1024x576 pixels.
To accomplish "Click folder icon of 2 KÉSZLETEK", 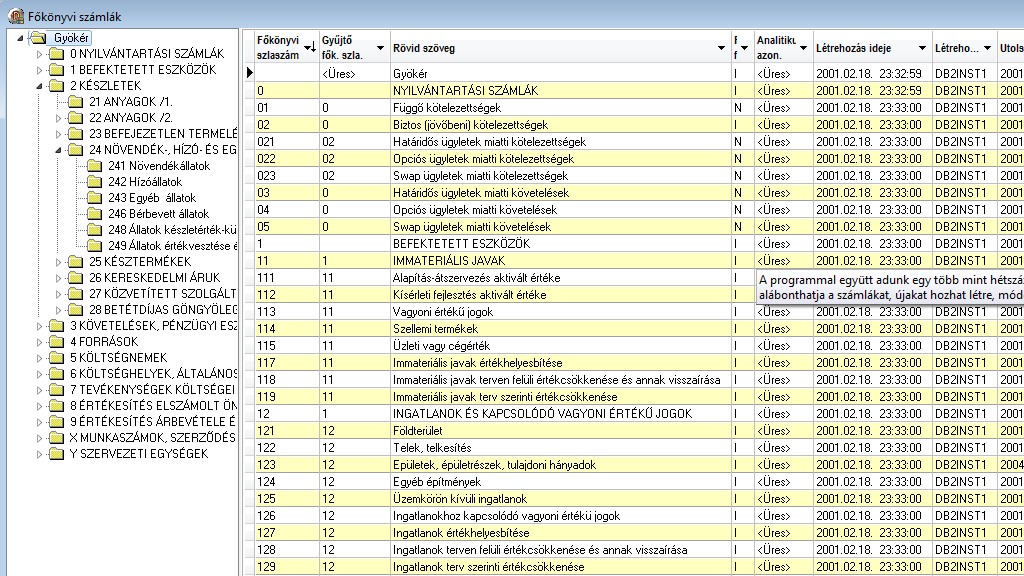I will click(x=57, y=86).
